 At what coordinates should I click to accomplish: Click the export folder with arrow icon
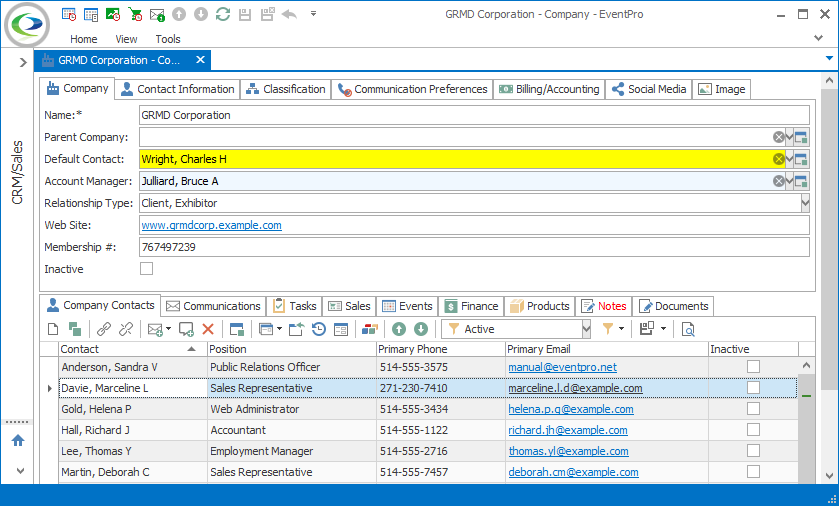coord(296,329)
